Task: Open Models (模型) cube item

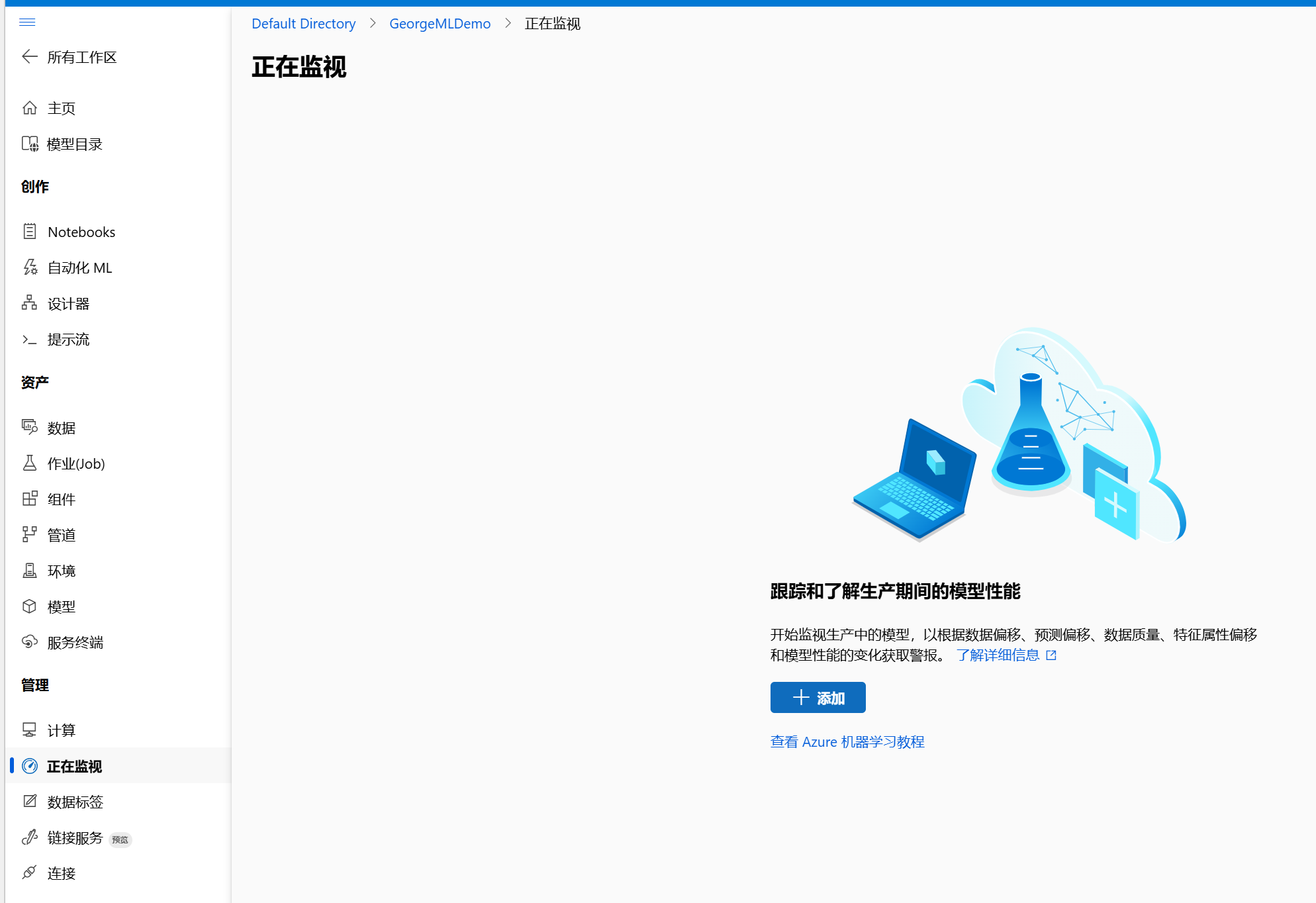Action: [x=61, y=606]
